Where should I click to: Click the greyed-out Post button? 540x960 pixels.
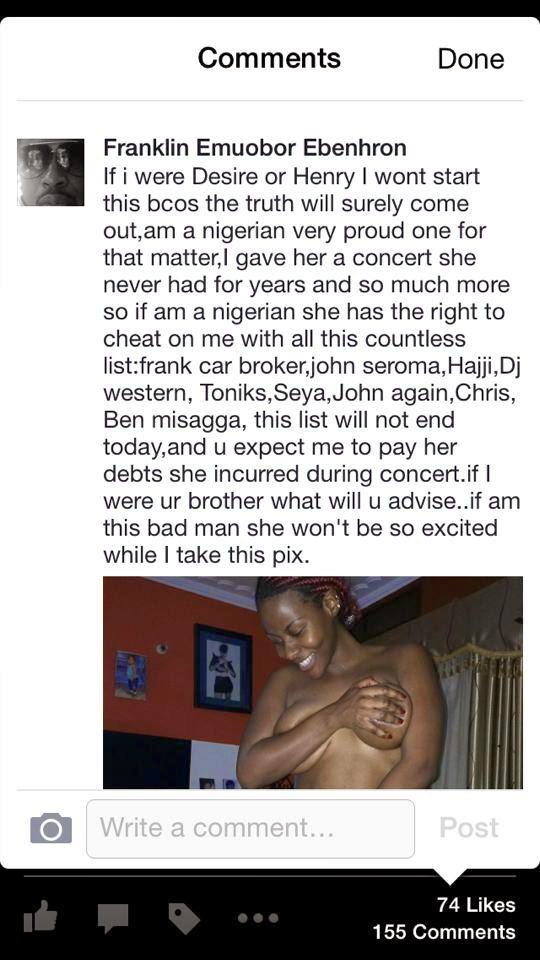[x=469, y=828]
